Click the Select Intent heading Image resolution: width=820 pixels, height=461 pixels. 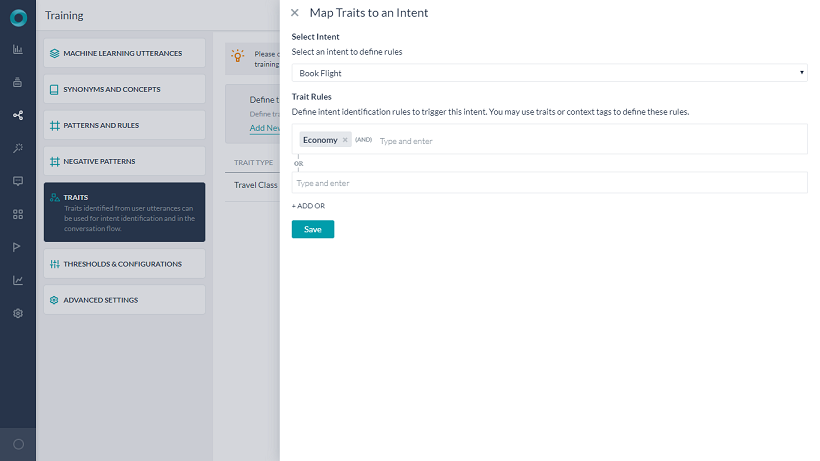pos(315,37)
